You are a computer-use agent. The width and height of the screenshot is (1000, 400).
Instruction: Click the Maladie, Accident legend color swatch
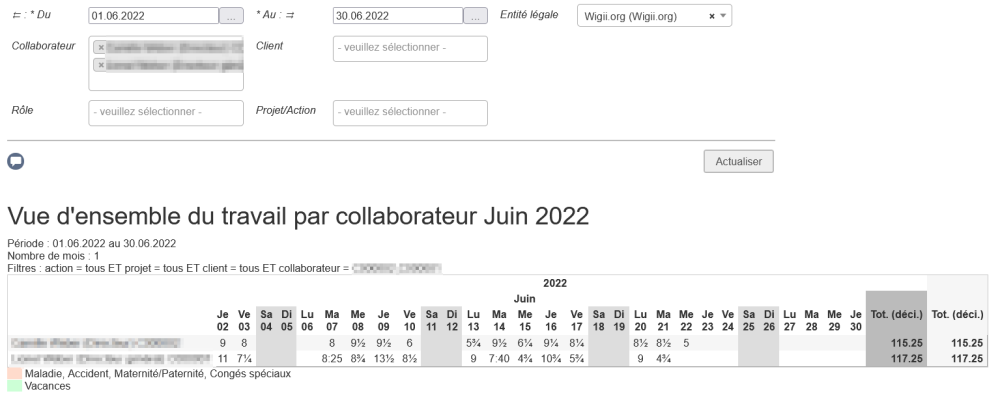[14, 373]
